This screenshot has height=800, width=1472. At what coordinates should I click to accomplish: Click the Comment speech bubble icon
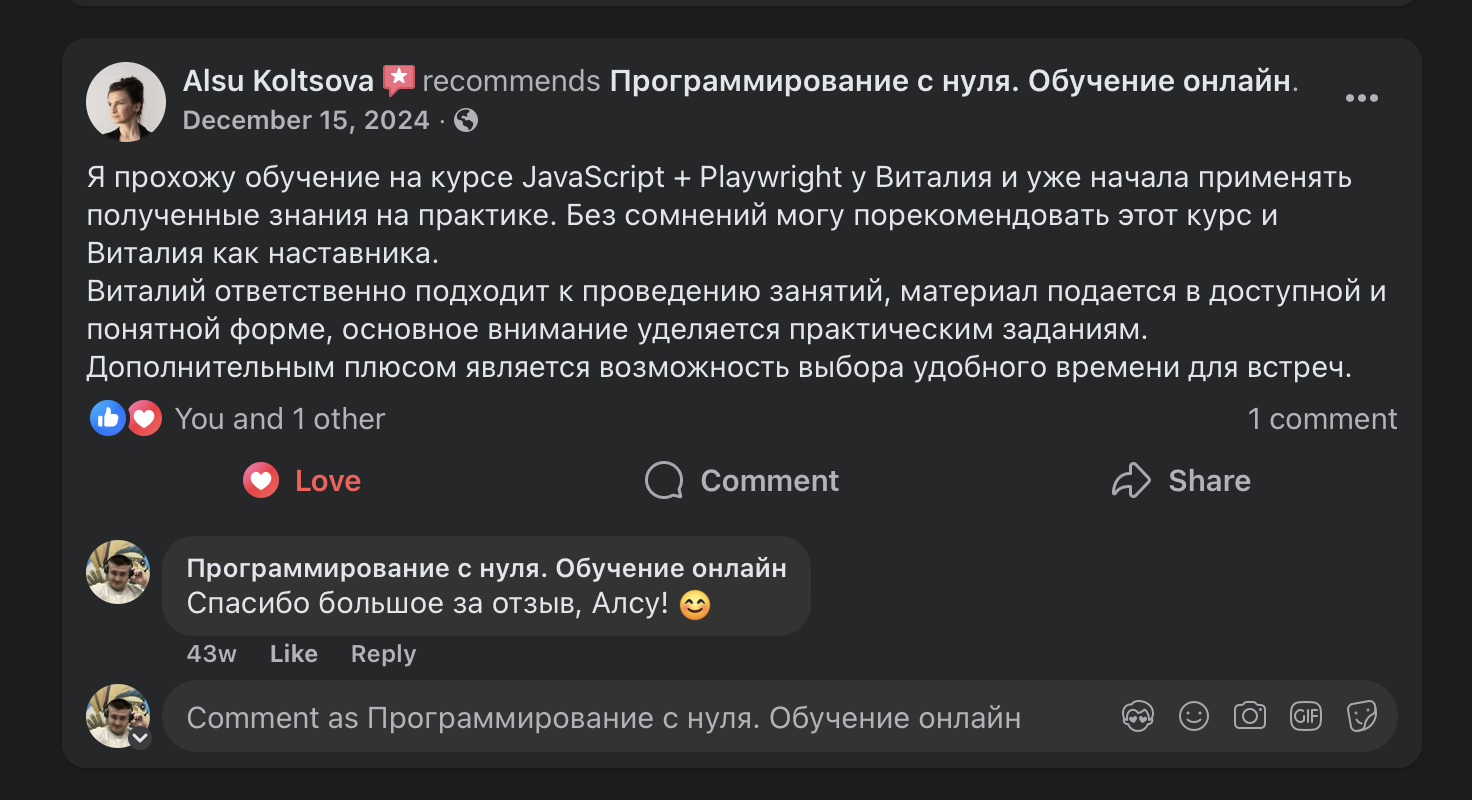pyautogui.click(x=663, y=480)
